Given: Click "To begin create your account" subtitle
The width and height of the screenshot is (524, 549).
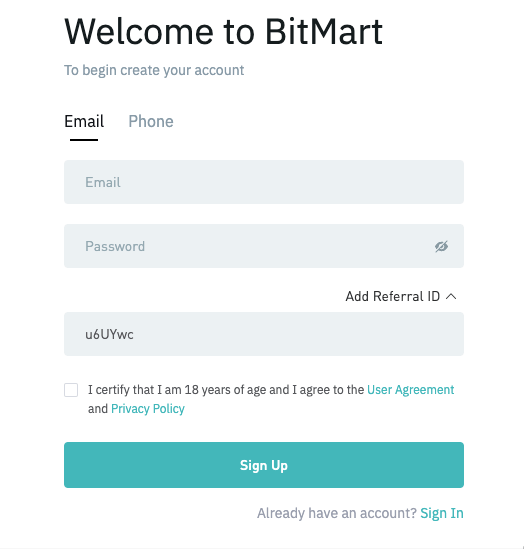Looking at the screenshot, I should (x=154, y=70).
